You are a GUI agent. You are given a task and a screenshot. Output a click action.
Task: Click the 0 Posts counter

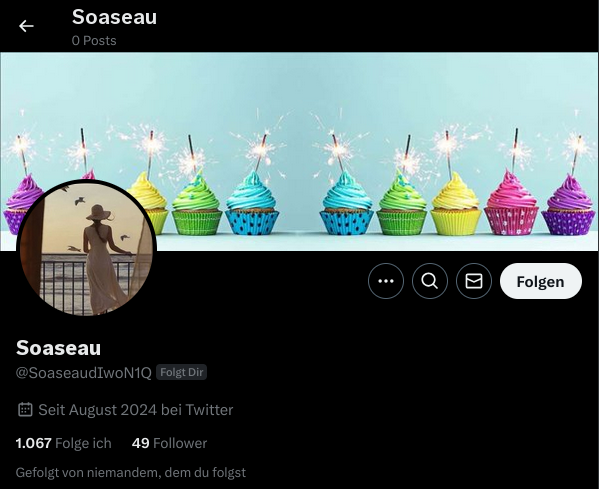(x=94, y=40)
